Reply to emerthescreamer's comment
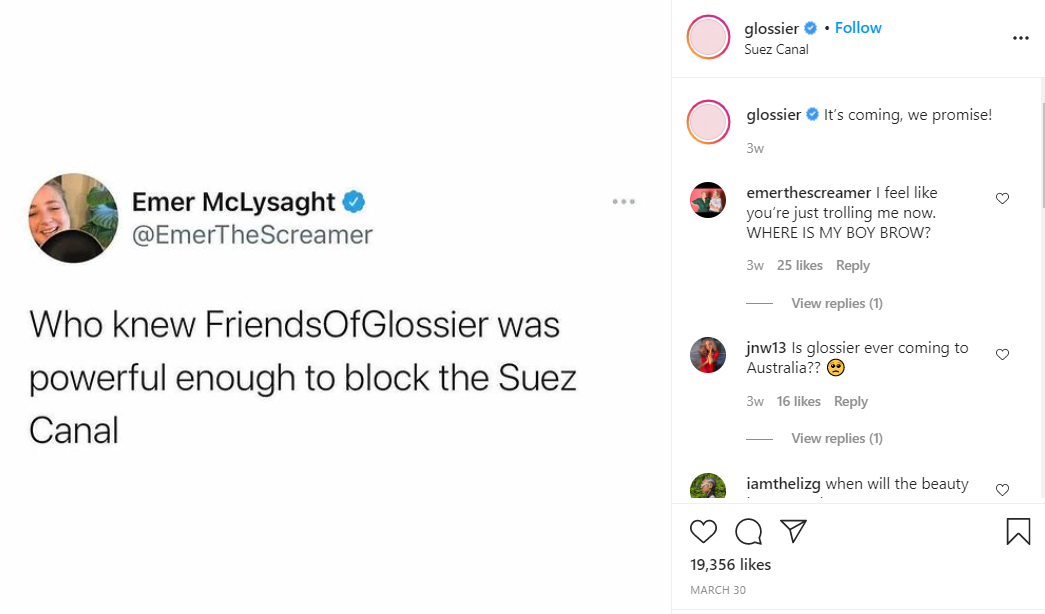Screen dimensions: 1045x614 (x=853, y=265)
